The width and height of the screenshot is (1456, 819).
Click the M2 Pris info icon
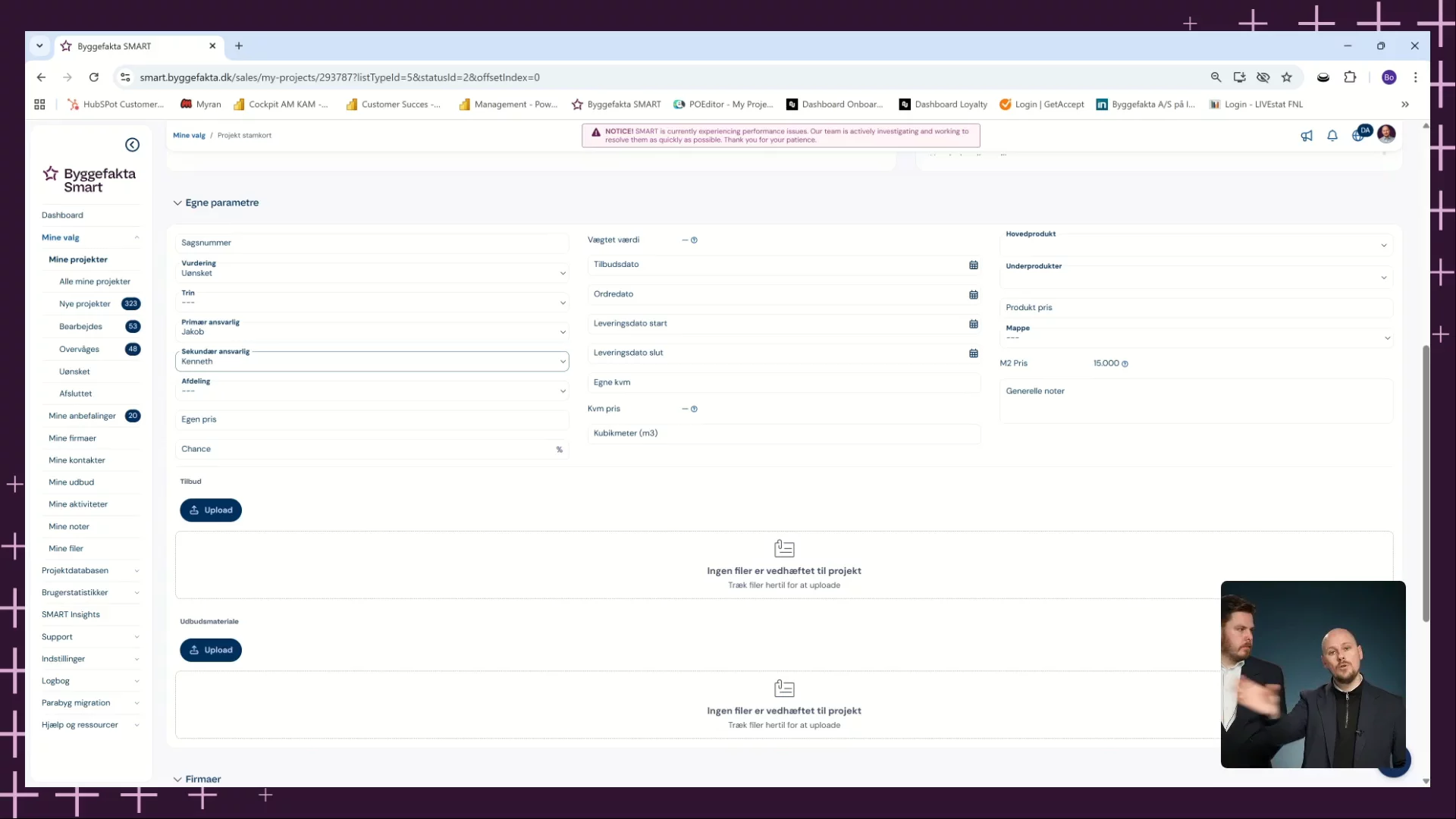(1125, 364)
